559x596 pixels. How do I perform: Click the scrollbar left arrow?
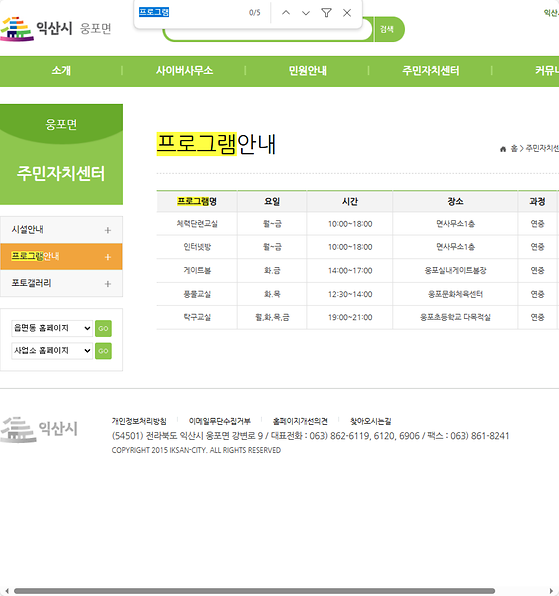click(x=7, y=591)
